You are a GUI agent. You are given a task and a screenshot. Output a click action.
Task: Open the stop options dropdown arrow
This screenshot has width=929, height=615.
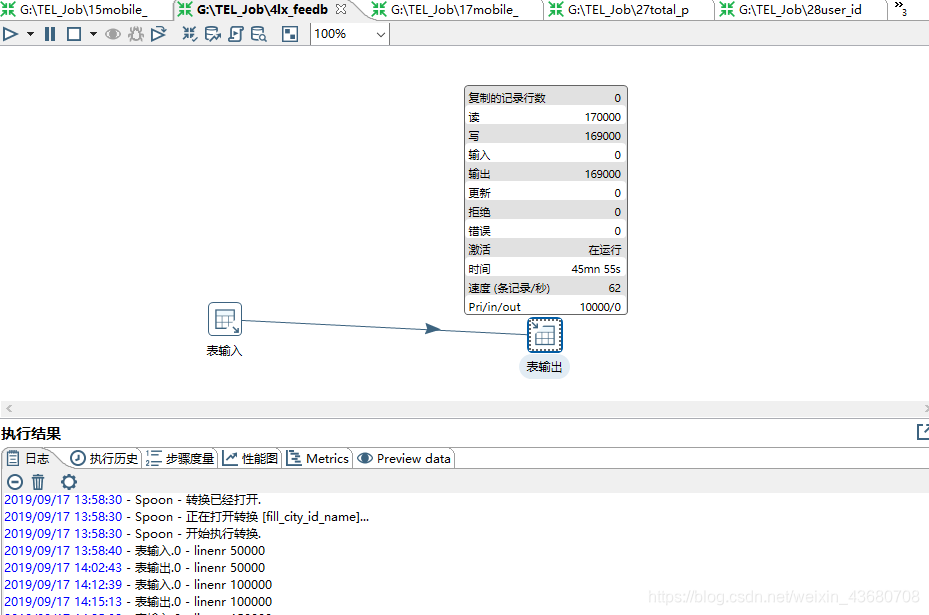point(94,34)
